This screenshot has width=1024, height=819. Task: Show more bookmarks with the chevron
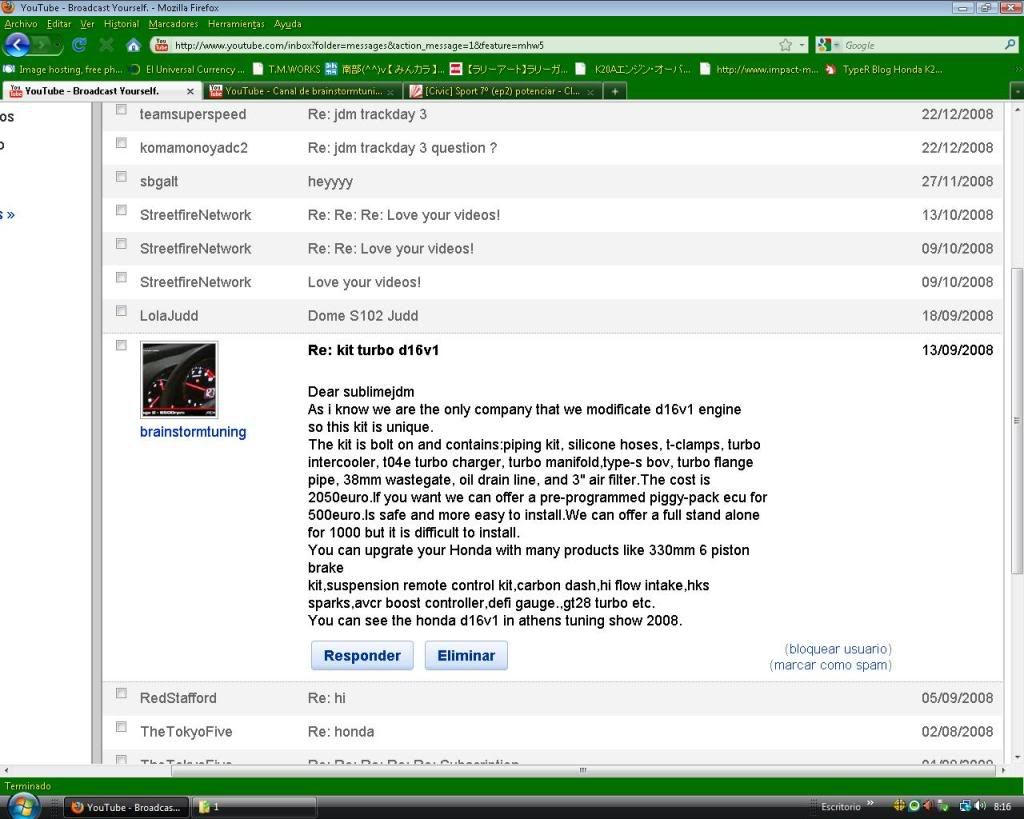[1017, 69]
